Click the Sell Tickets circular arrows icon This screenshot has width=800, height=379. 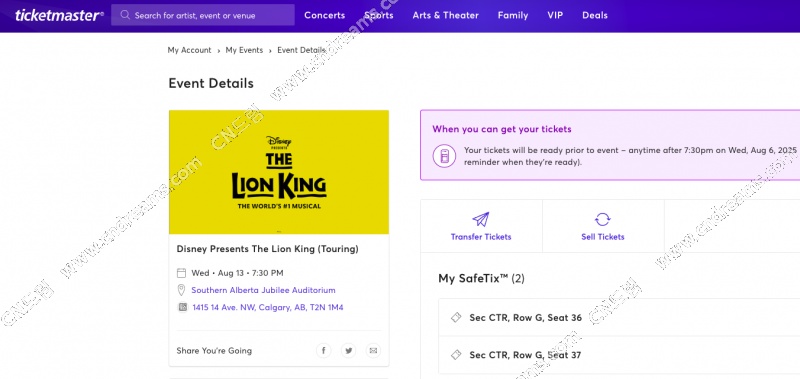[x=603, y=219]
